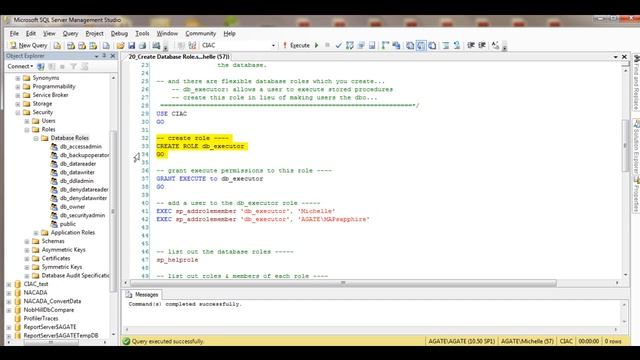Expand the Service Broker folder node
The width and height of the screenshot is (640, 360).
[18, 95]
